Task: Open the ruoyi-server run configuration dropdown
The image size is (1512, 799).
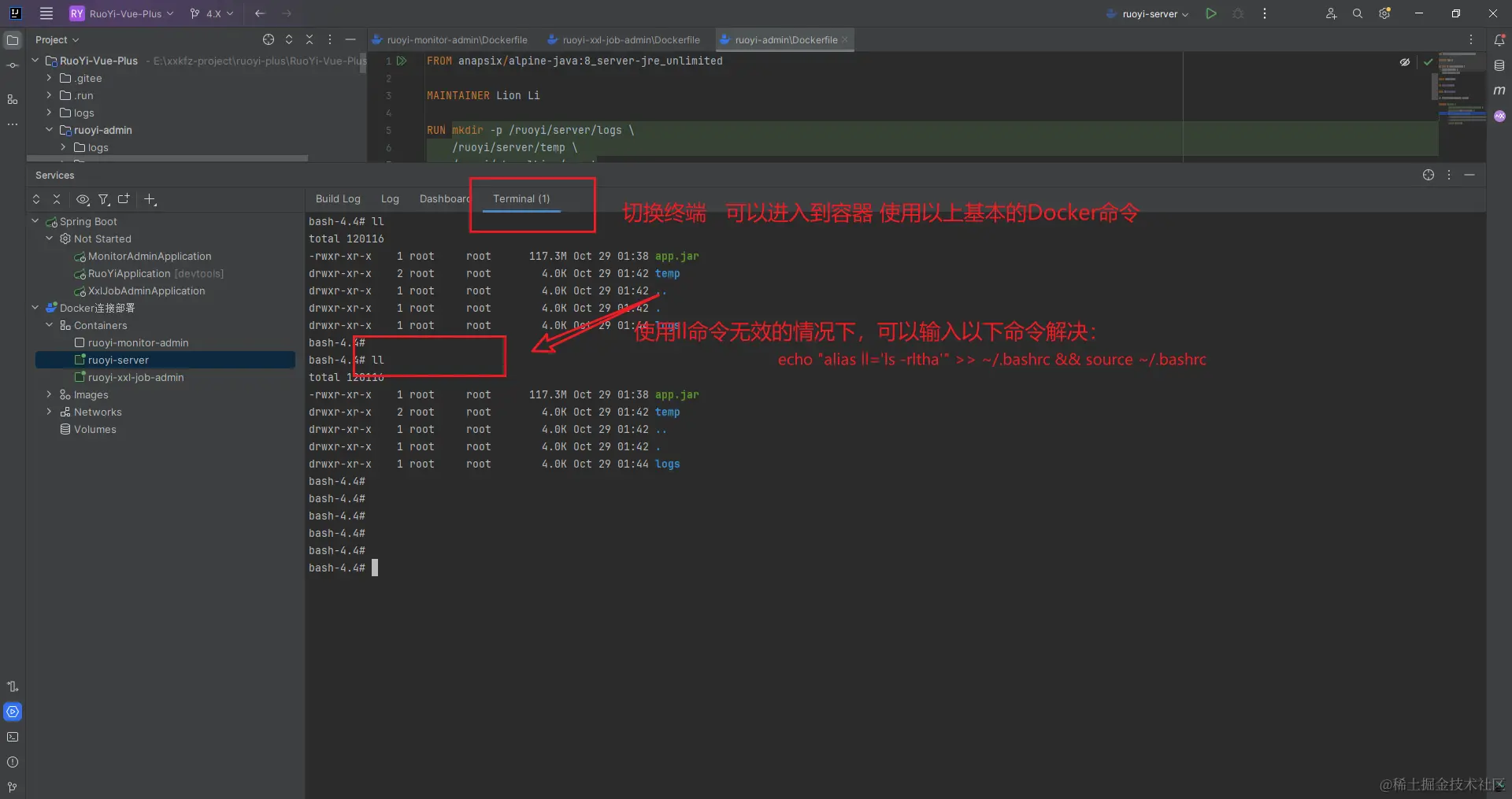Action: [x=1147, y=13]
